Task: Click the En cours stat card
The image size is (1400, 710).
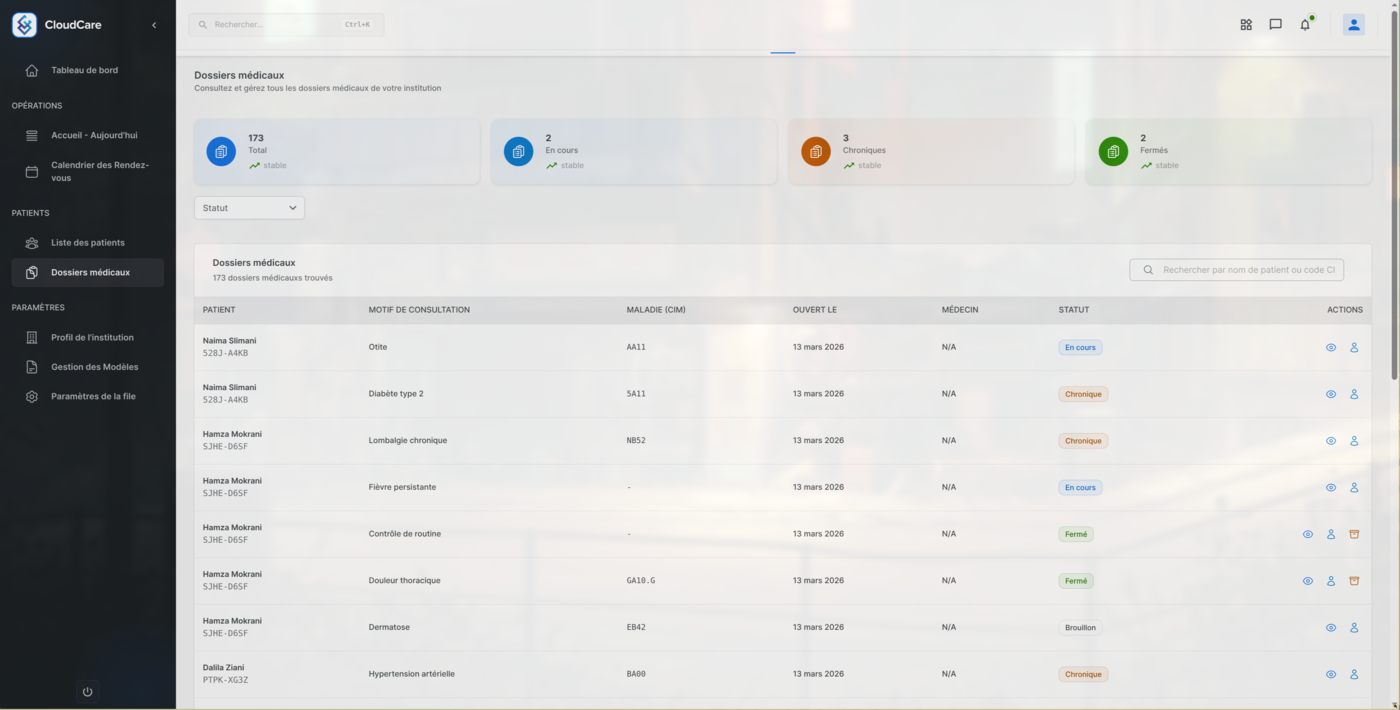Action: tap(633, 152)
